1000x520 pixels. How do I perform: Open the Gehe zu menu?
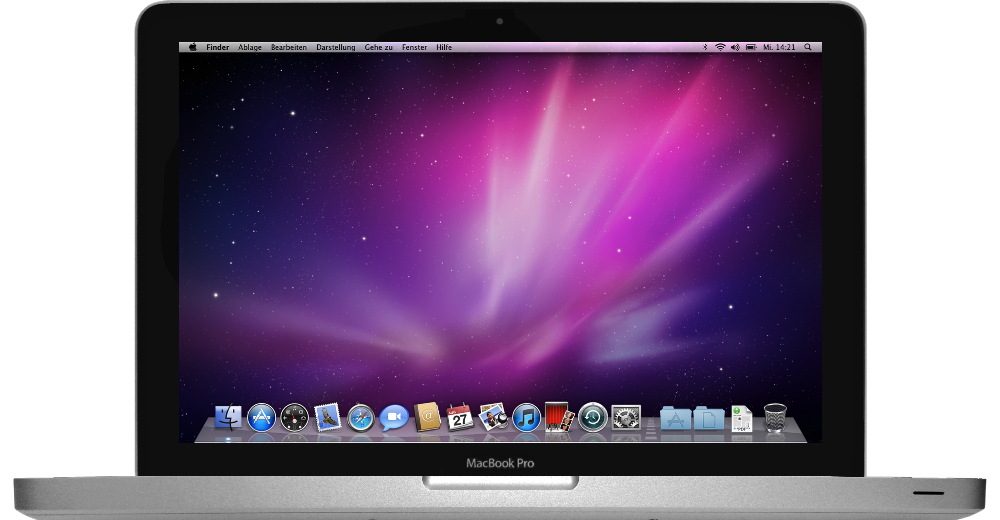[379, 47]
